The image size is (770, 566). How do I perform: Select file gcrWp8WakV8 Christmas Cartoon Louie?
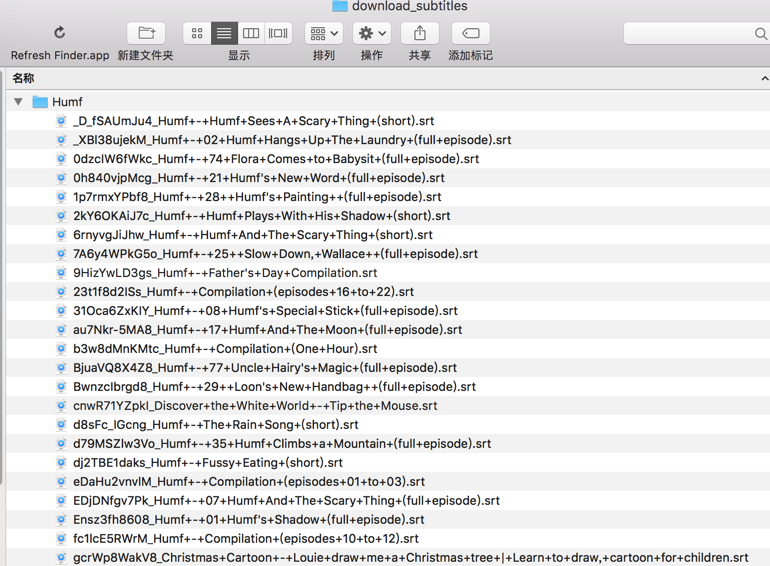click(x=411, y=558)
